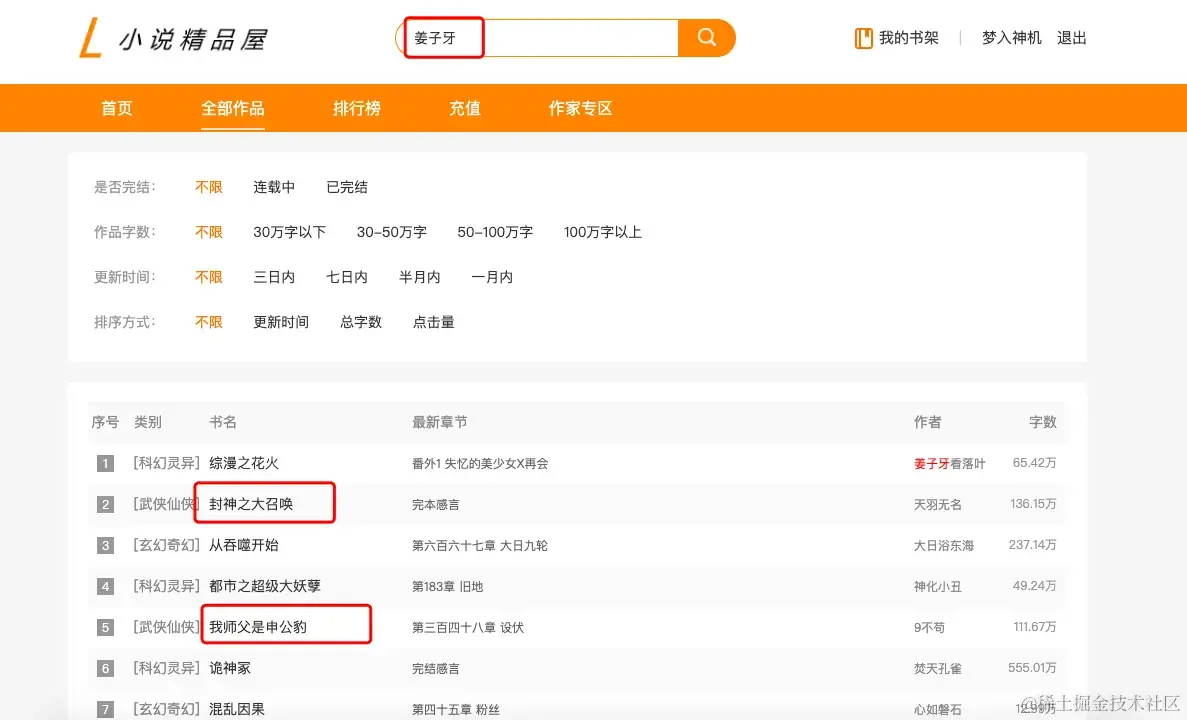
Task: Click the orange search magnifier button
Action: (x=706, y=38)
